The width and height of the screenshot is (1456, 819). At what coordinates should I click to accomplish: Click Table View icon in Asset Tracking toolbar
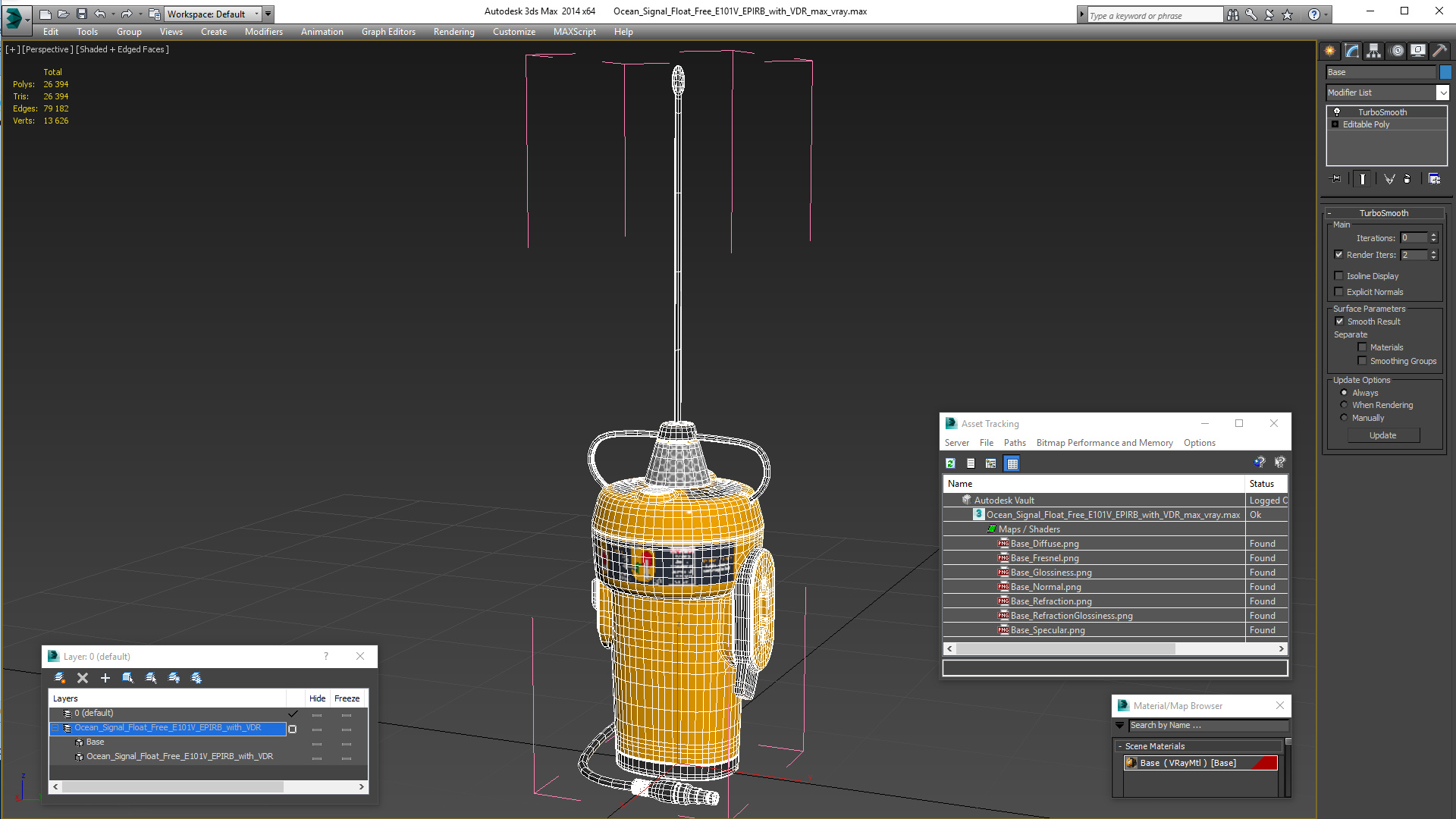[1012, 463]
